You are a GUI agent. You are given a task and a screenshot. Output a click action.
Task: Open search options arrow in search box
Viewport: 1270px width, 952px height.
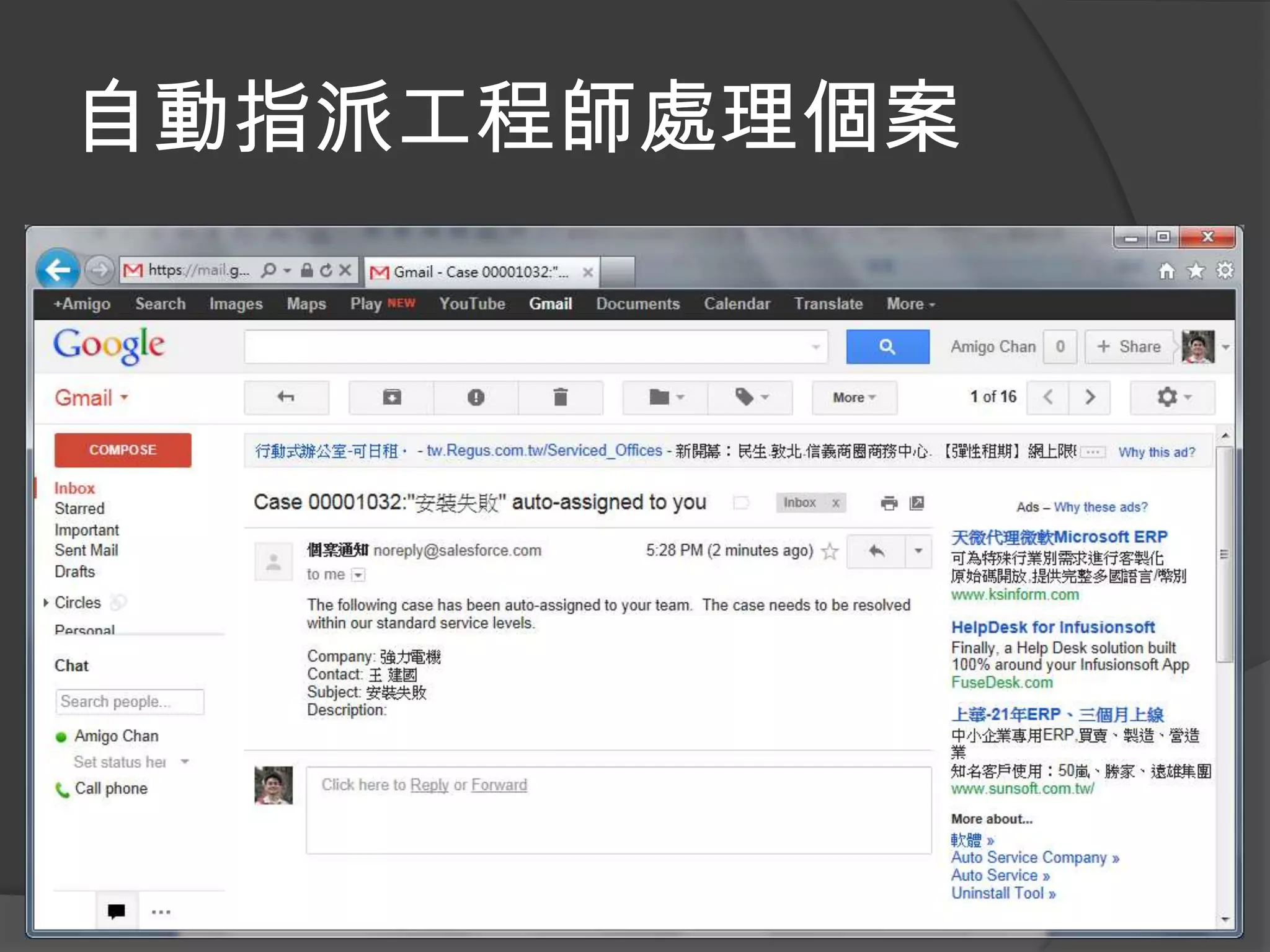point(816,347)
